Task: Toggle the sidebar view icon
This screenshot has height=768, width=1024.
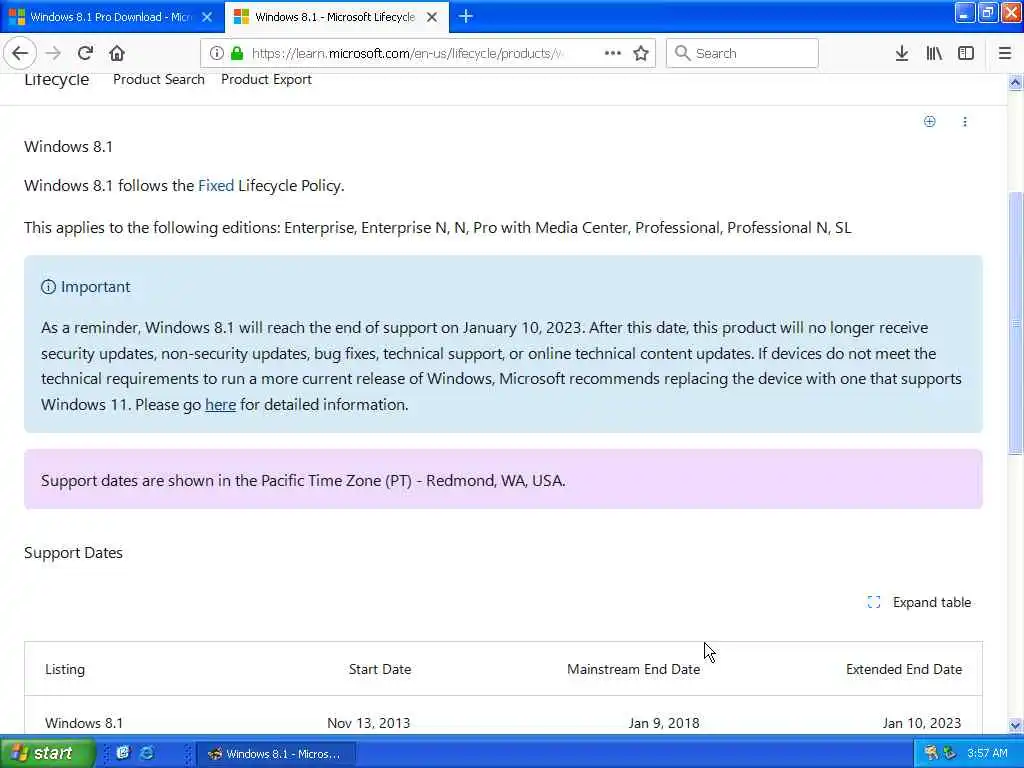Action: (966, 53)
